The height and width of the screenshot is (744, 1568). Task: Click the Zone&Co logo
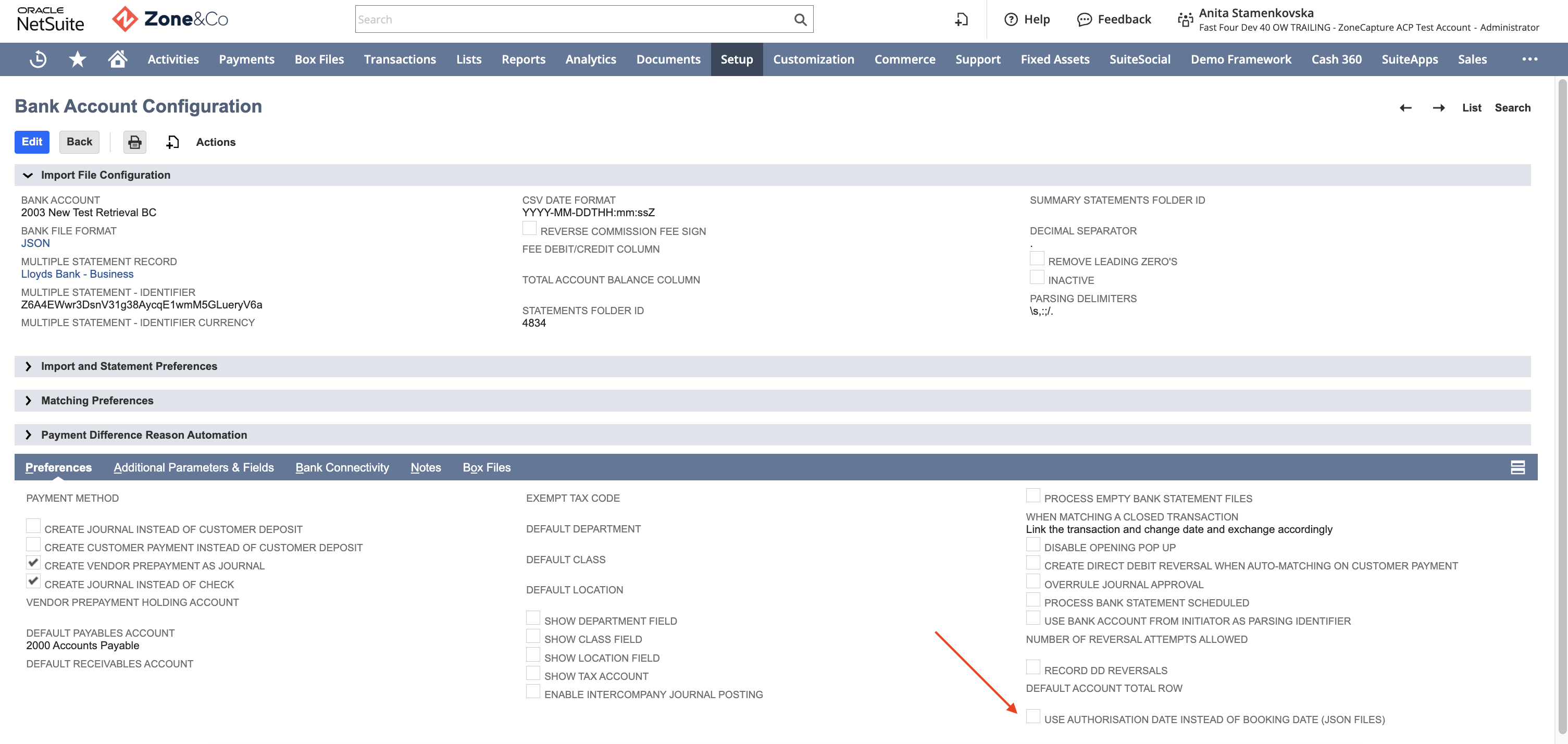point(170,19)
